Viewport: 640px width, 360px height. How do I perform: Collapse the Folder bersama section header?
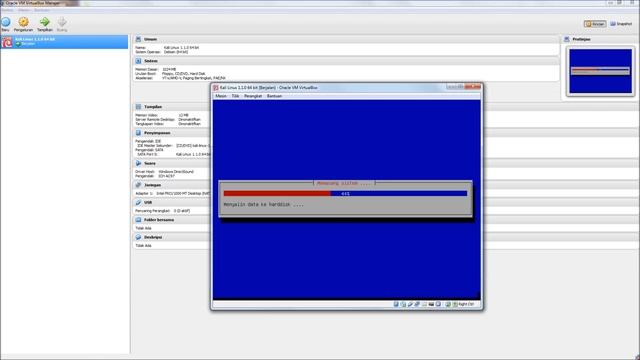click(x=159, y=220)
